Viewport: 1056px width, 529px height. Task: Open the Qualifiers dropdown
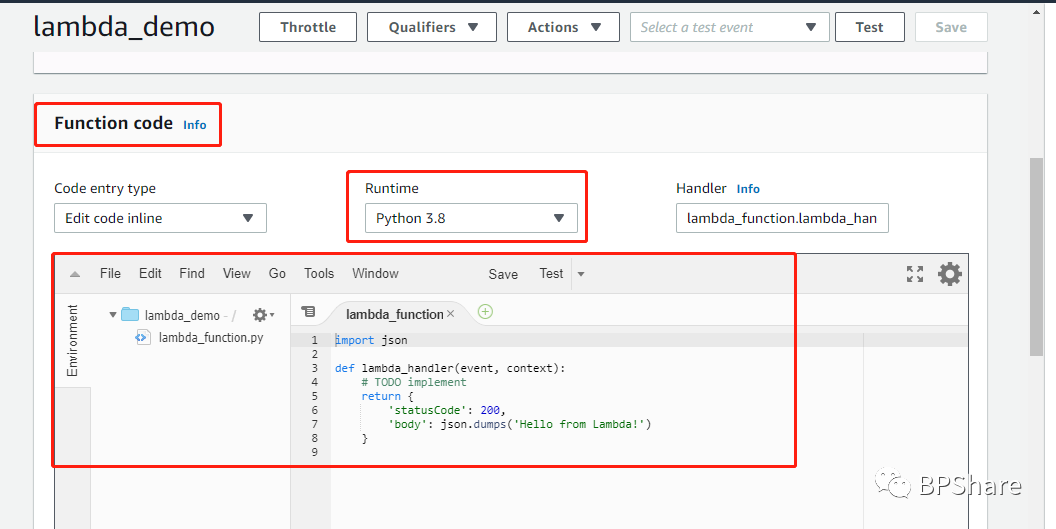pyautogui.click(x=433, y=27)
